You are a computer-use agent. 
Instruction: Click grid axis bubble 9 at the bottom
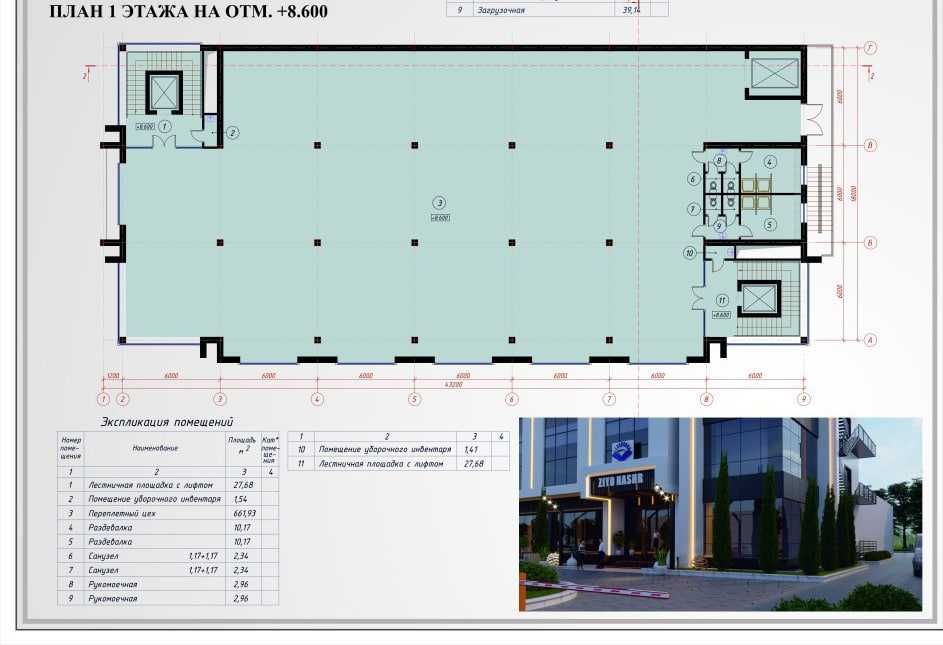(x=804, y=399)
